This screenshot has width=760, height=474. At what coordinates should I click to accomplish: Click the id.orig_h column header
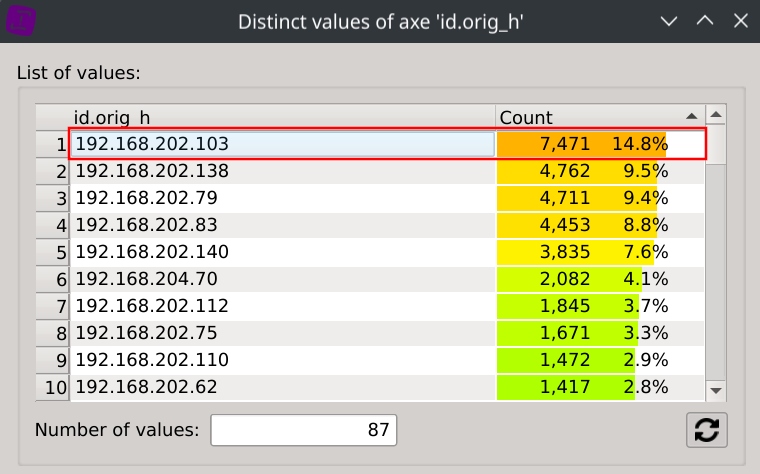282,117
